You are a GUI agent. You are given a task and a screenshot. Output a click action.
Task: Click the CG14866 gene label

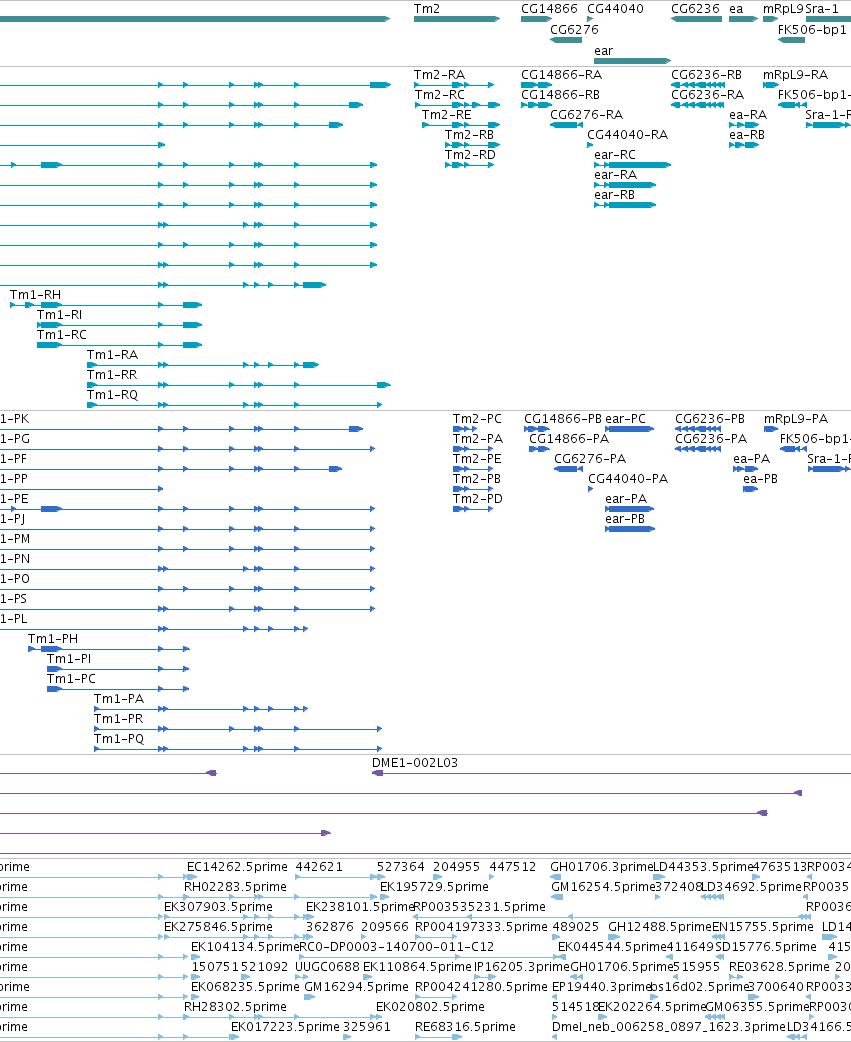click(549, 9)
